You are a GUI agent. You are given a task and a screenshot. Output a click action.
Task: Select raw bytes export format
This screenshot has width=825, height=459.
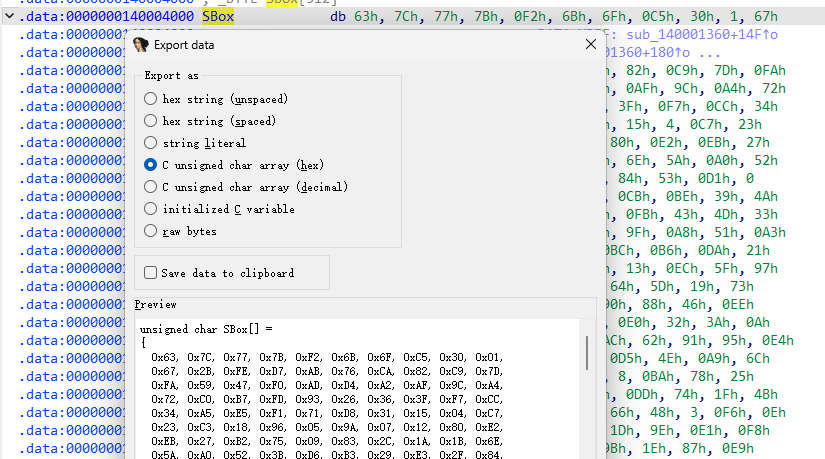151,231
